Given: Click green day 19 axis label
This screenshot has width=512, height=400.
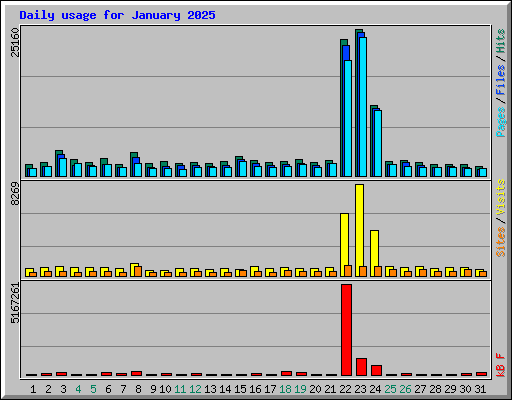Looking at the screenshot, I should pyautogui.click(x=300, y=389).
